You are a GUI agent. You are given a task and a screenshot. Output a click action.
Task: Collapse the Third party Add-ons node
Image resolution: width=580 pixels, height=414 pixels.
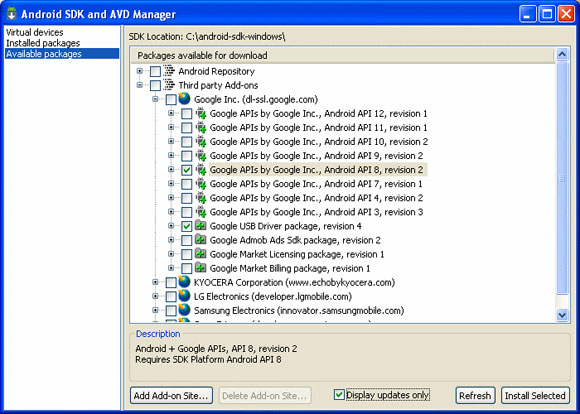(x=139, y=85)
